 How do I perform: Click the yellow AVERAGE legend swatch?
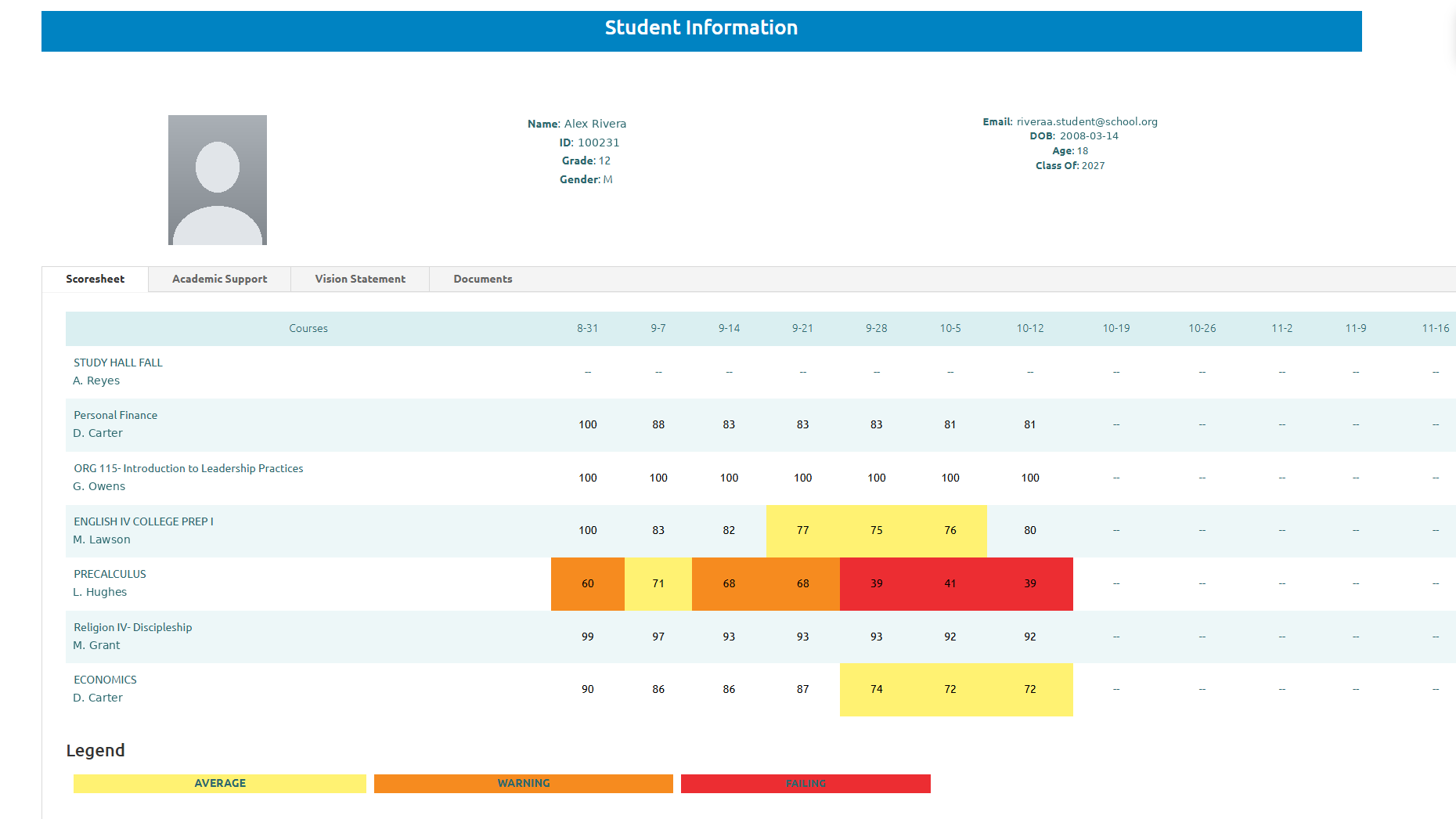(220, 783)
